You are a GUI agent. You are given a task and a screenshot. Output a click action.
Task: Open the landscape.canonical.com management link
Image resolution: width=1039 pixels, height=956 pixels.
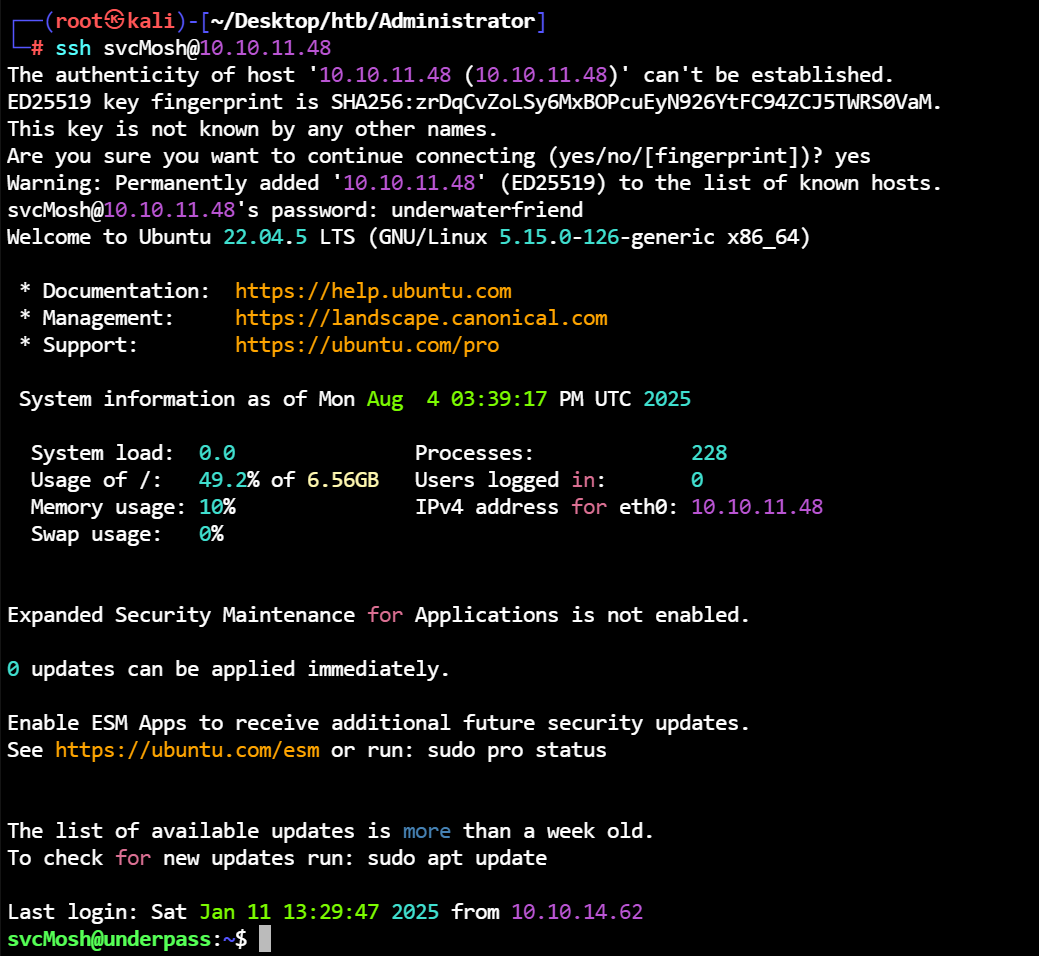point(421,318)
